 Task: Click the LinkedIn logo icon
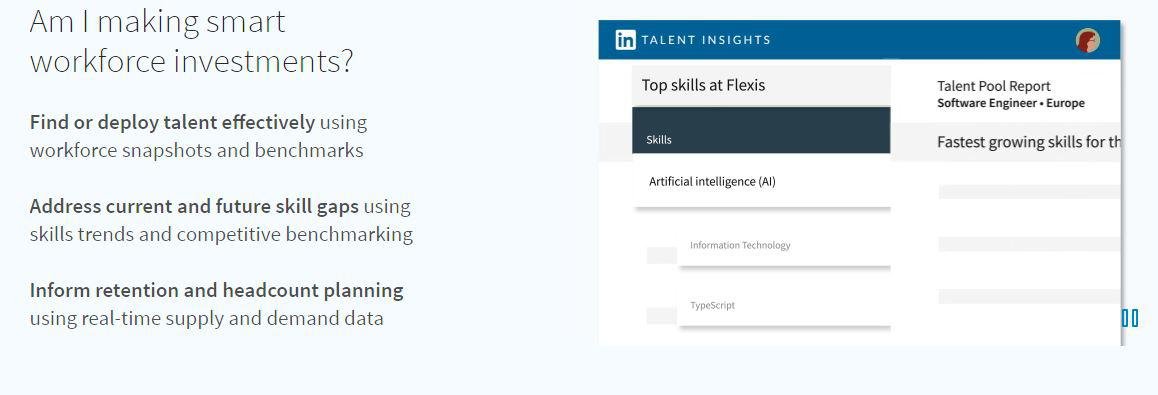point(625,40)
